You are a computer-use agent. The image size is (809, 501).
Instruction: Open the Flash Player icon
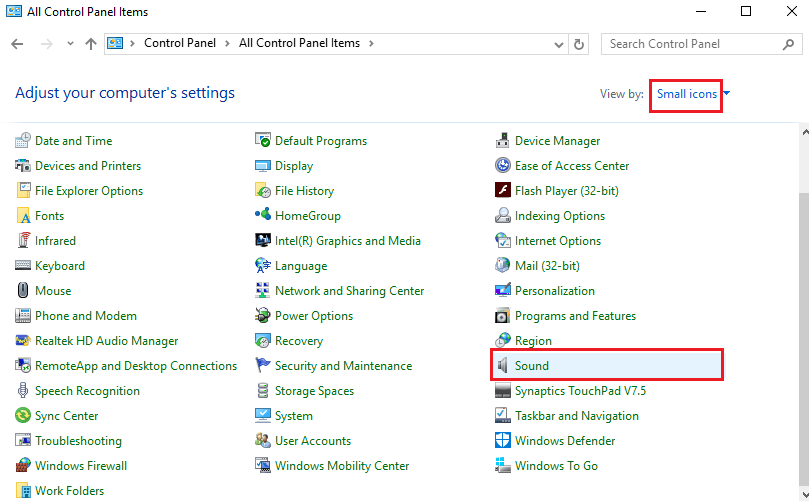503,190
